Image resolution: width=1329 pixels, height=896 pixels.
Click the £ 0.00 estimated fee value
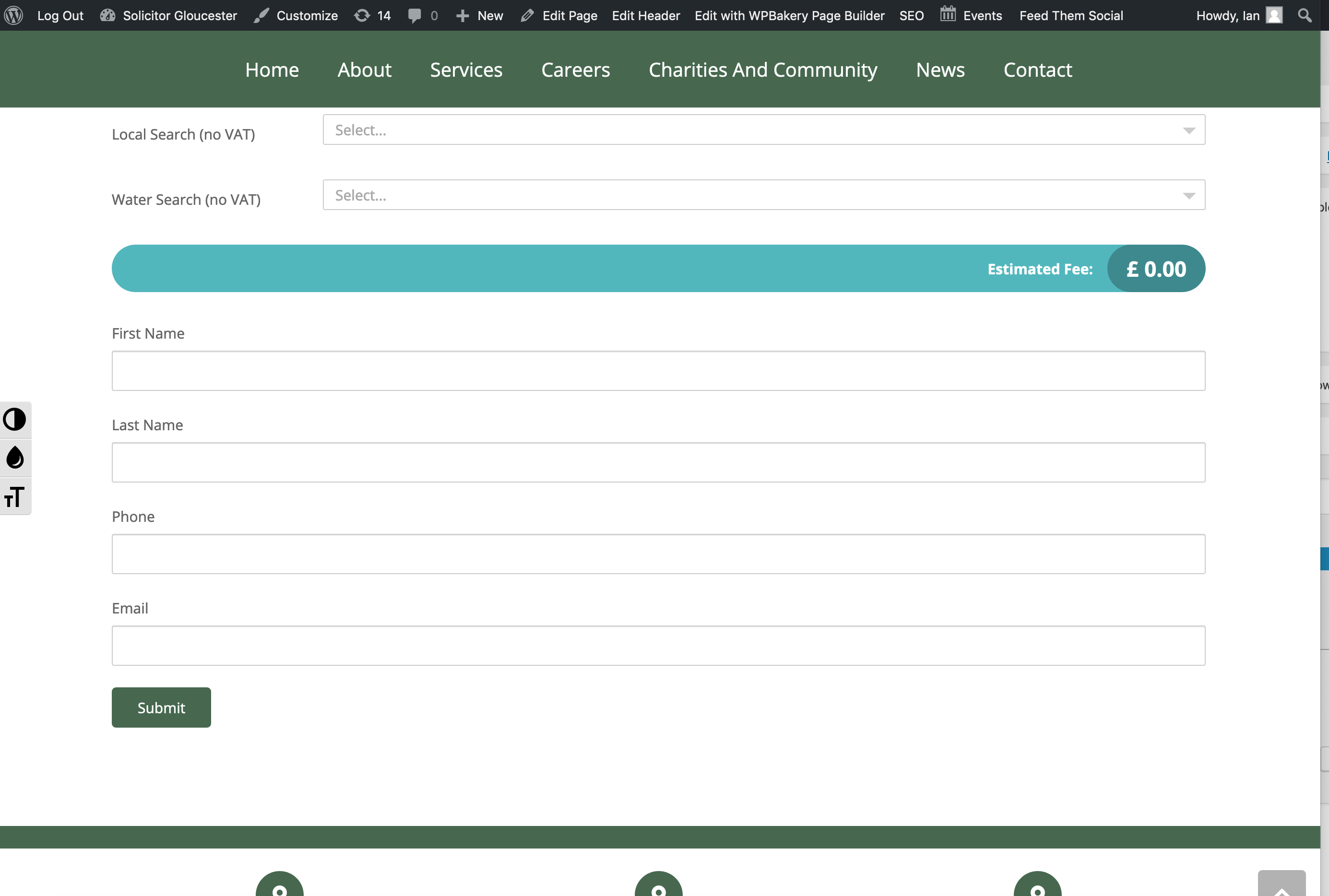point(1156,269)
